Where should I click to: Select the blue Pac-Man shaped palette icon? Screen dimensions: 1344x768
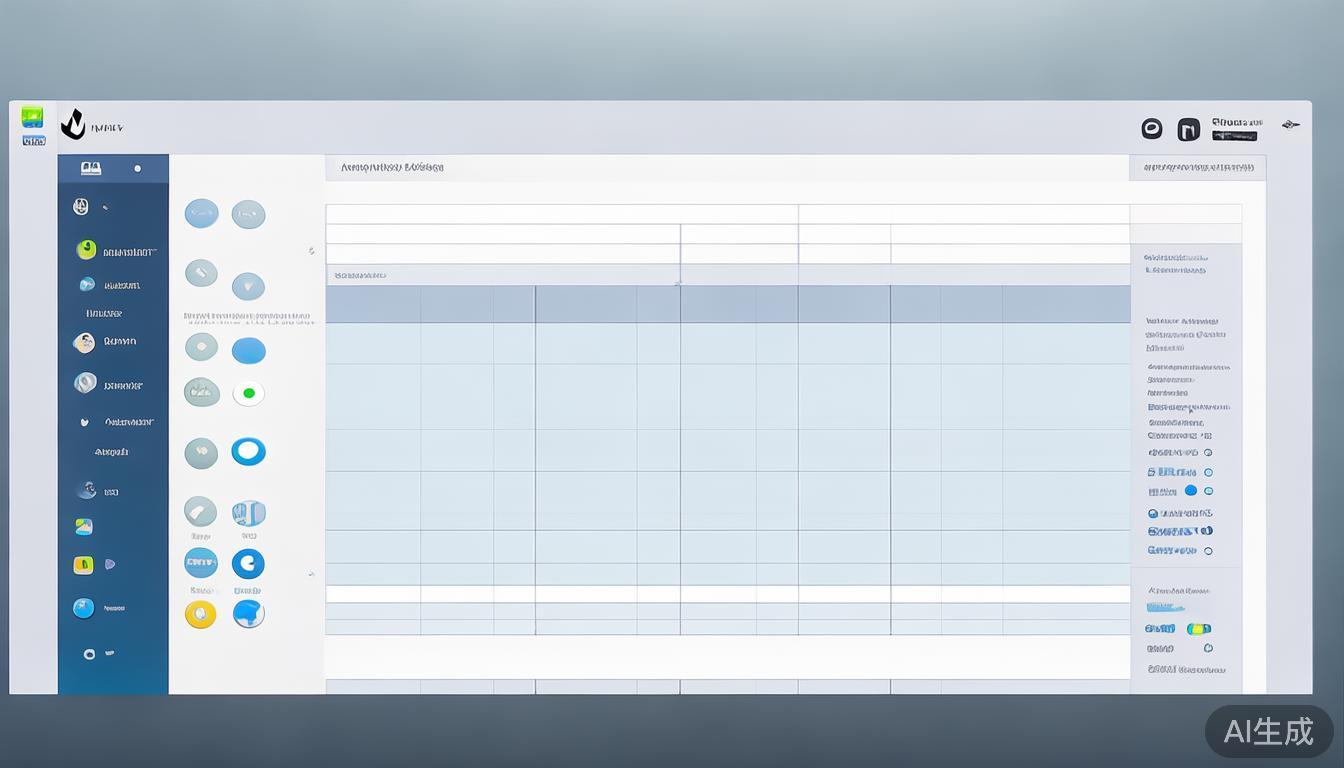pos(248,564)
